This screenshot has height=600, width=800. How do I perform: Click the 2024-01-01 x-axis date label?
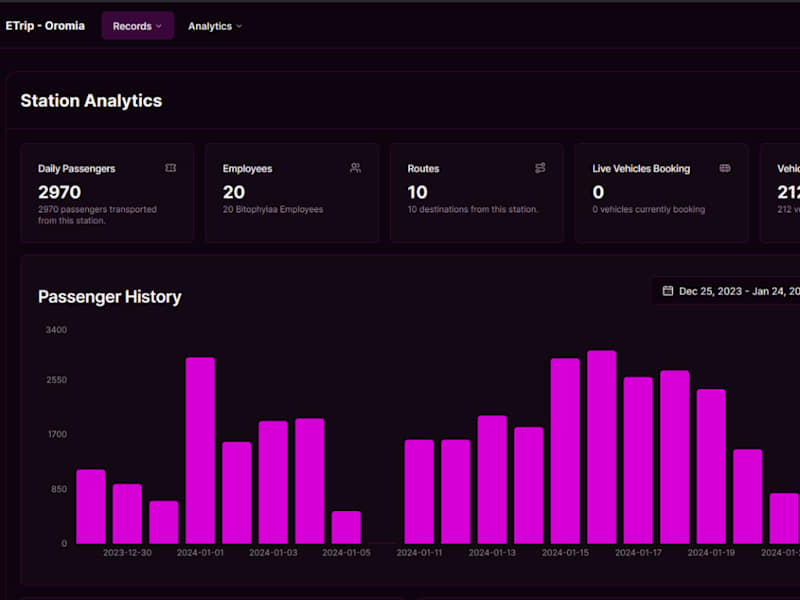click(200, 553)
